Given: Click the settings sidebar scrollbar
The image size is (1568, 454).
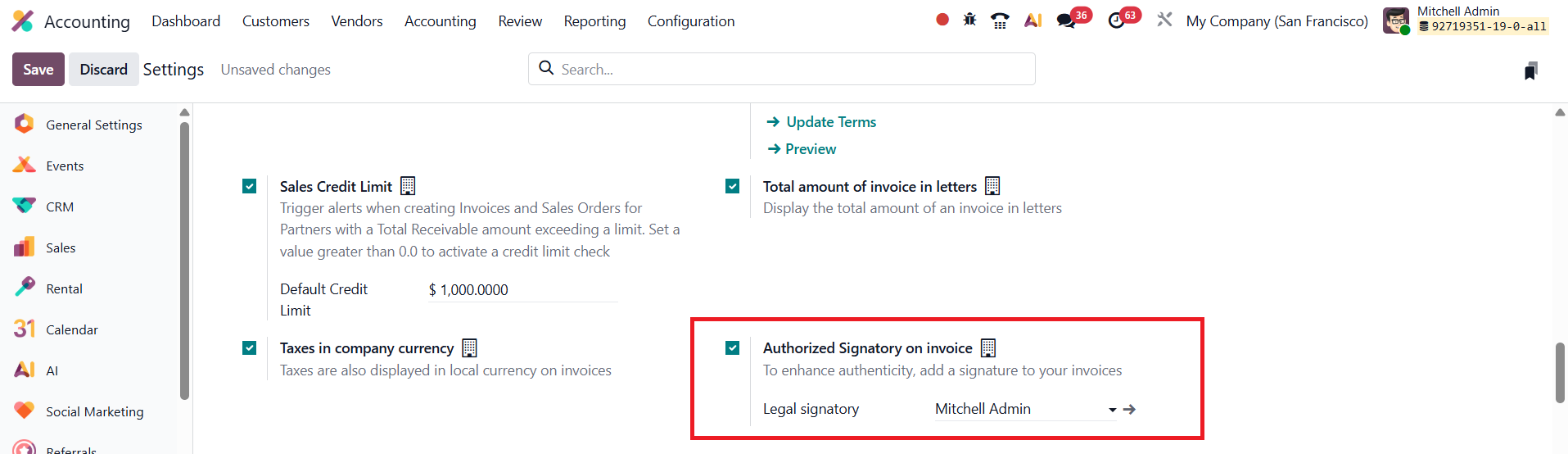Looking at the screenshot, I should tap(185, 261).
